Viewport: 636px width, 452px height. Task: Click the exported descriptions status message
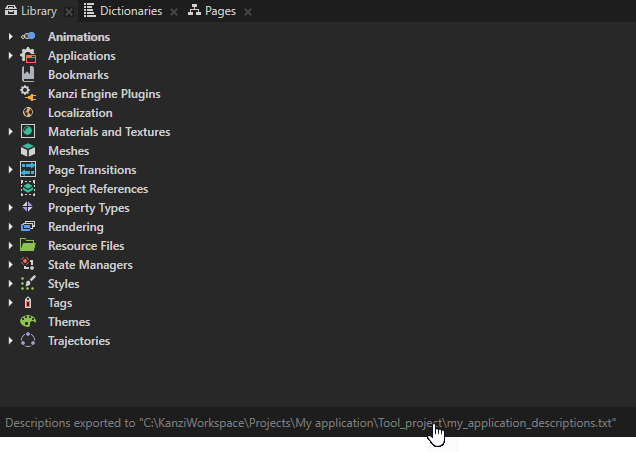pyautogui.click(x=310, y=423)
